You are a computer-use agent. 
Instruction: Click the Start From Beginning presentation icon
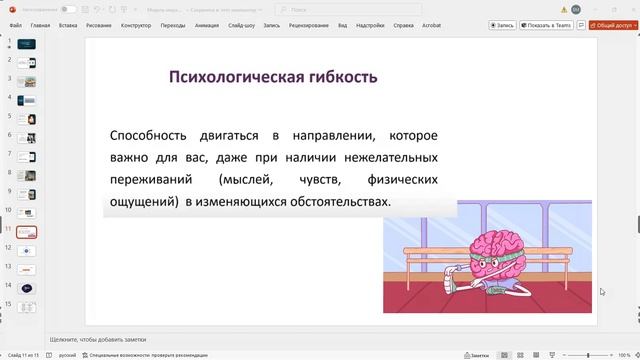coord(124,9)
